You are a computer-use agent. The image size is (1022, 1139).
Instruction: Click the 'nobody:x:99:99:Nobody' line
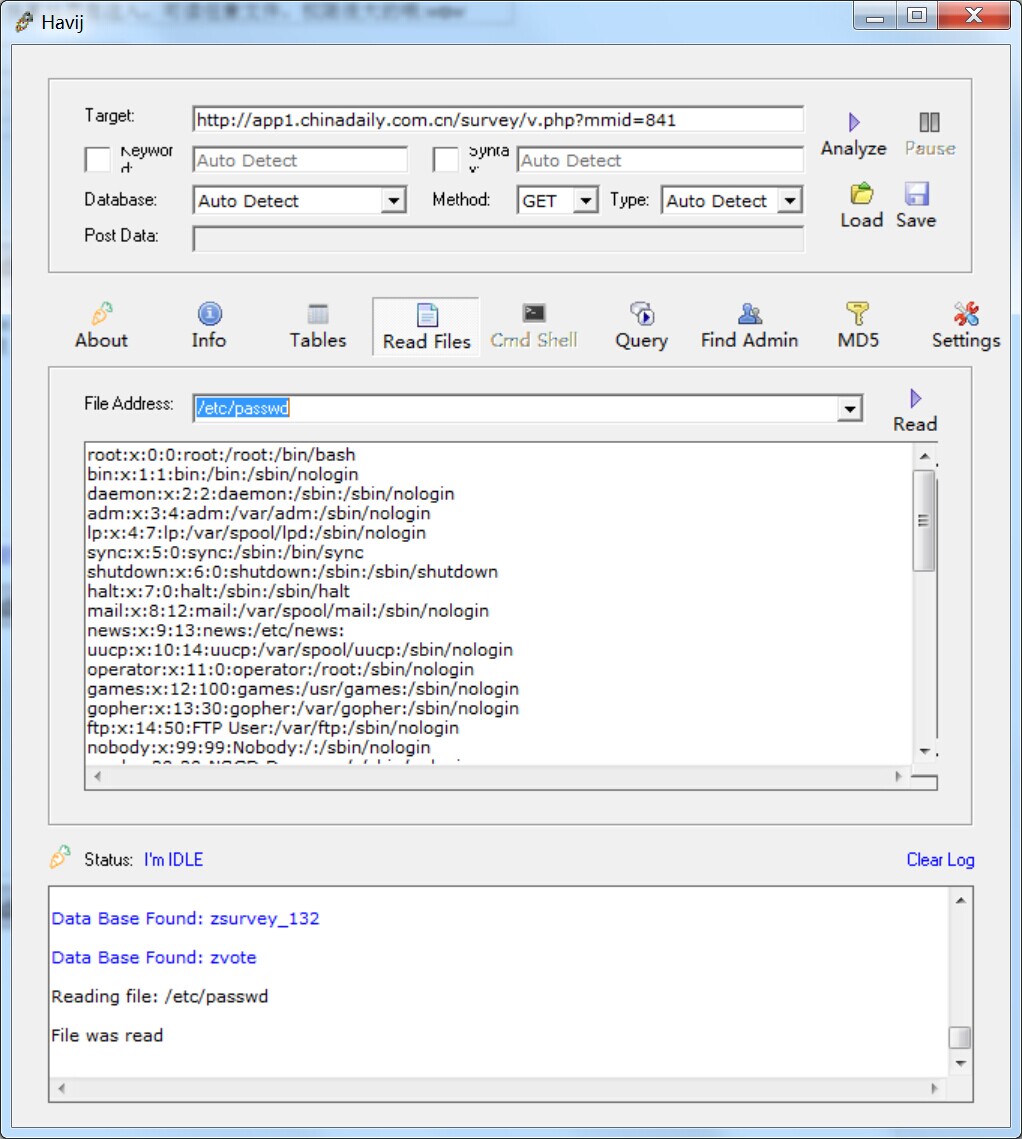pos(259,747)
